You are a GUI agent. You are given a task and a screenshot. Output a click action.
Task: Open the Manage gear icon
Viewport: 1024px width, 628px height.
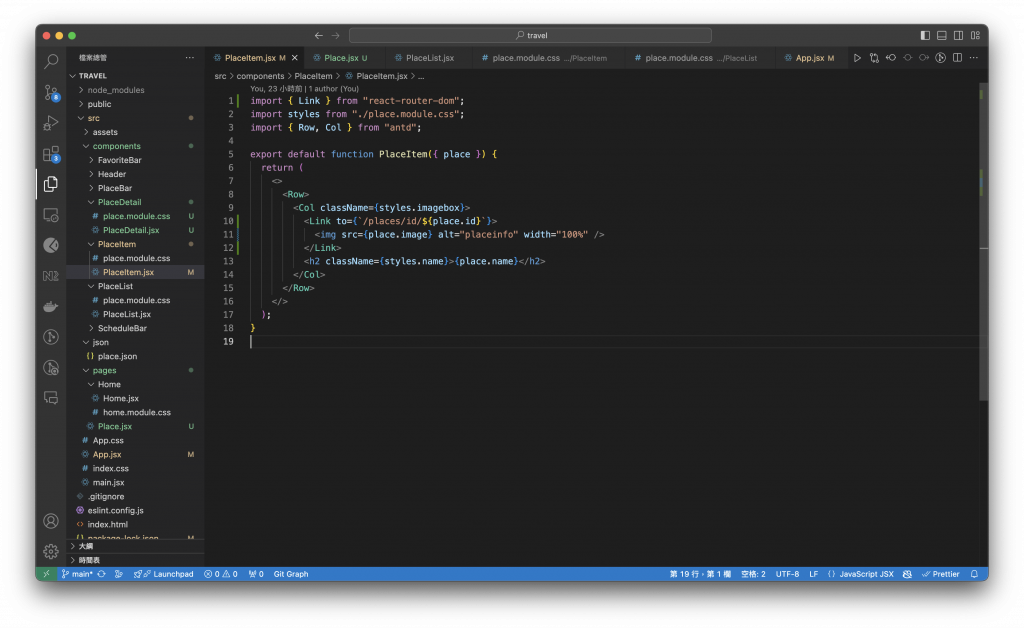tap(51, 551)
